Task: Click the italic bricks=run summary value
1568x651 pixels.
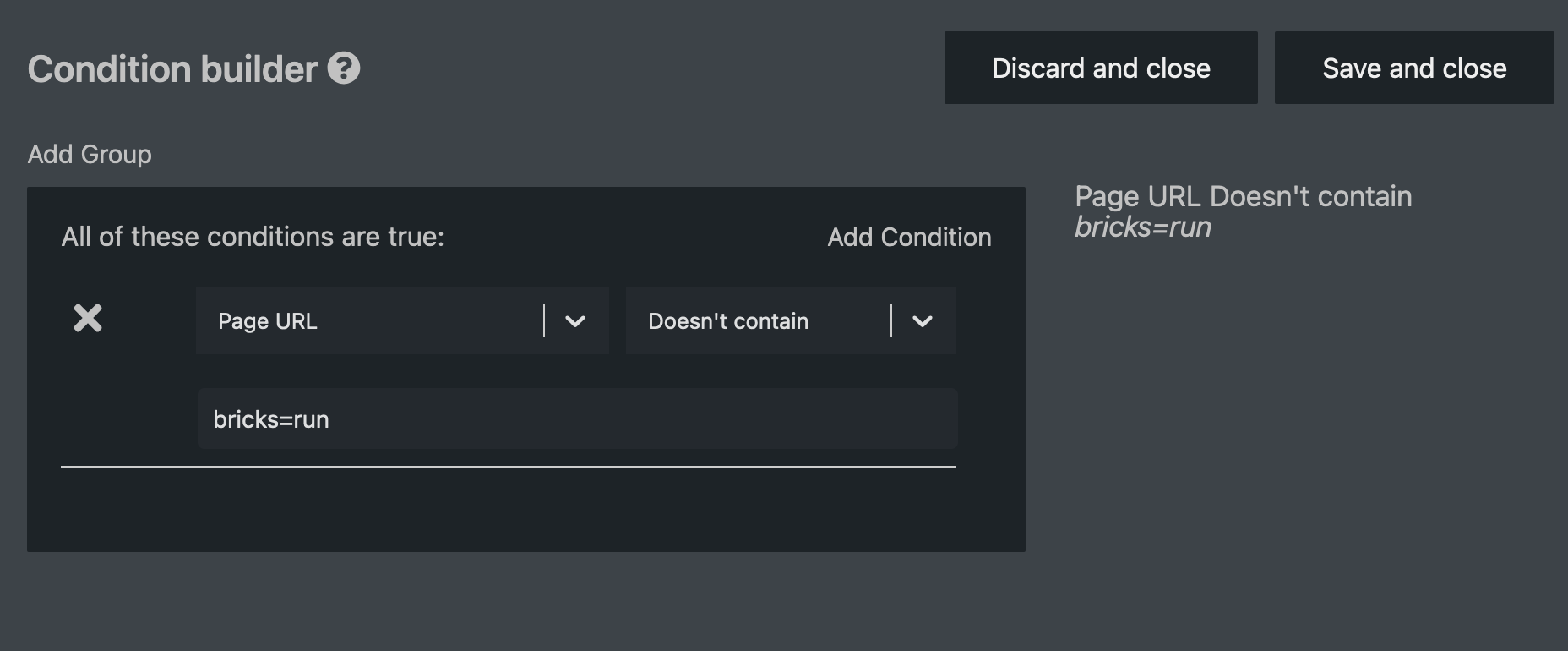Action: tap(1143, 227)
